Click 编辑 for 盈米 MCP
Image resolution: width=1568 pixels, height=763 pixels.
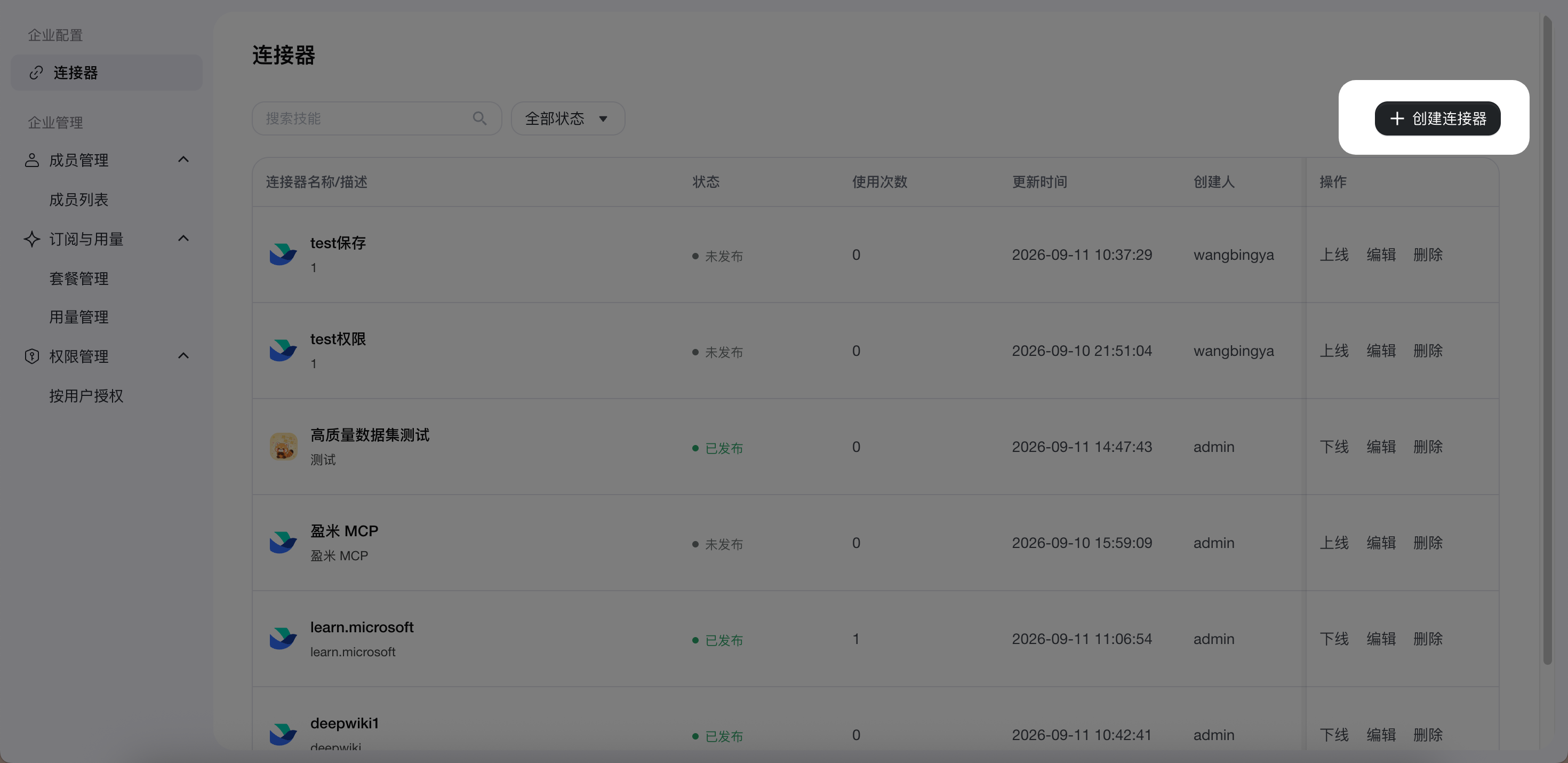(1380, 543)
